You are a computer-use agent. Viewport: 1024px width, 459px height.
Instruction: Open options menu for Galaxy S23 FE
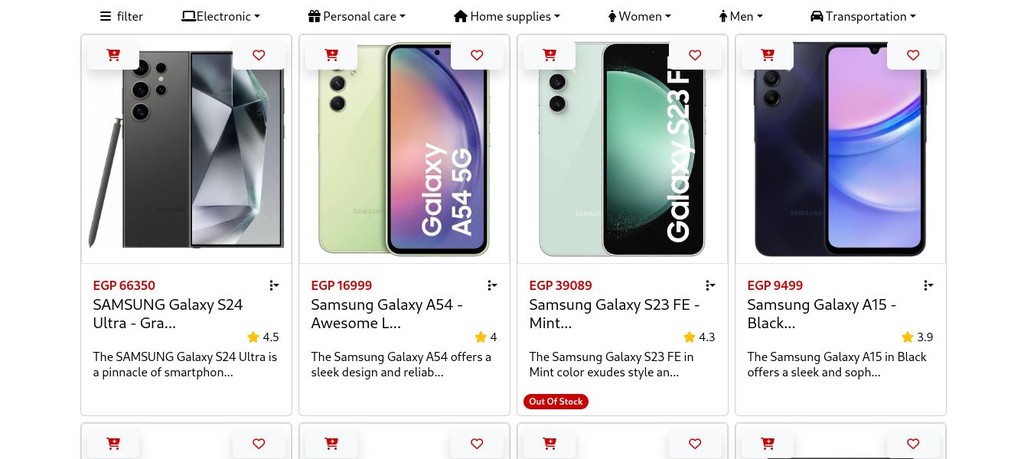710,285
